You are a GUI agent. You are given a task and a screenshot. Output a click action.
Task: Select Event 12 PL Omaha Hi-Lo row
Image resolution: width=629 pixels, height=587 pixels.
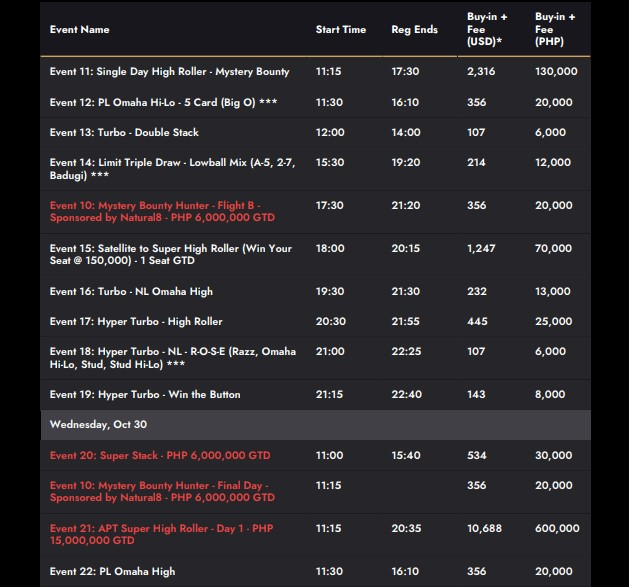(x=163, y=102)
